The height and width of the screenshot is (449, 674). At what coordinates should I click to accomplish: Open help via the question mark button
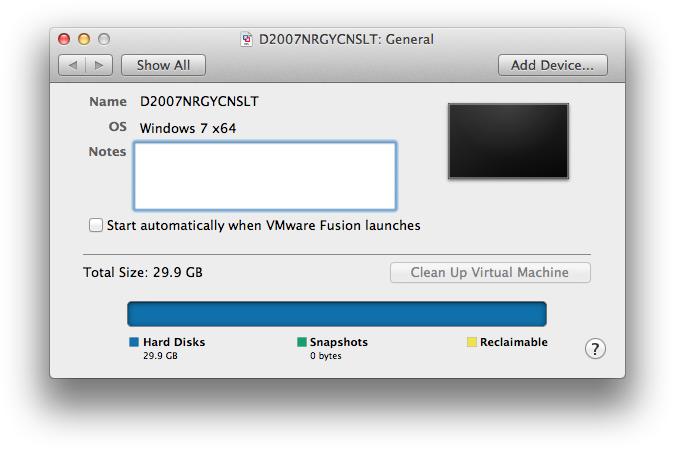[x=595, y=349]
